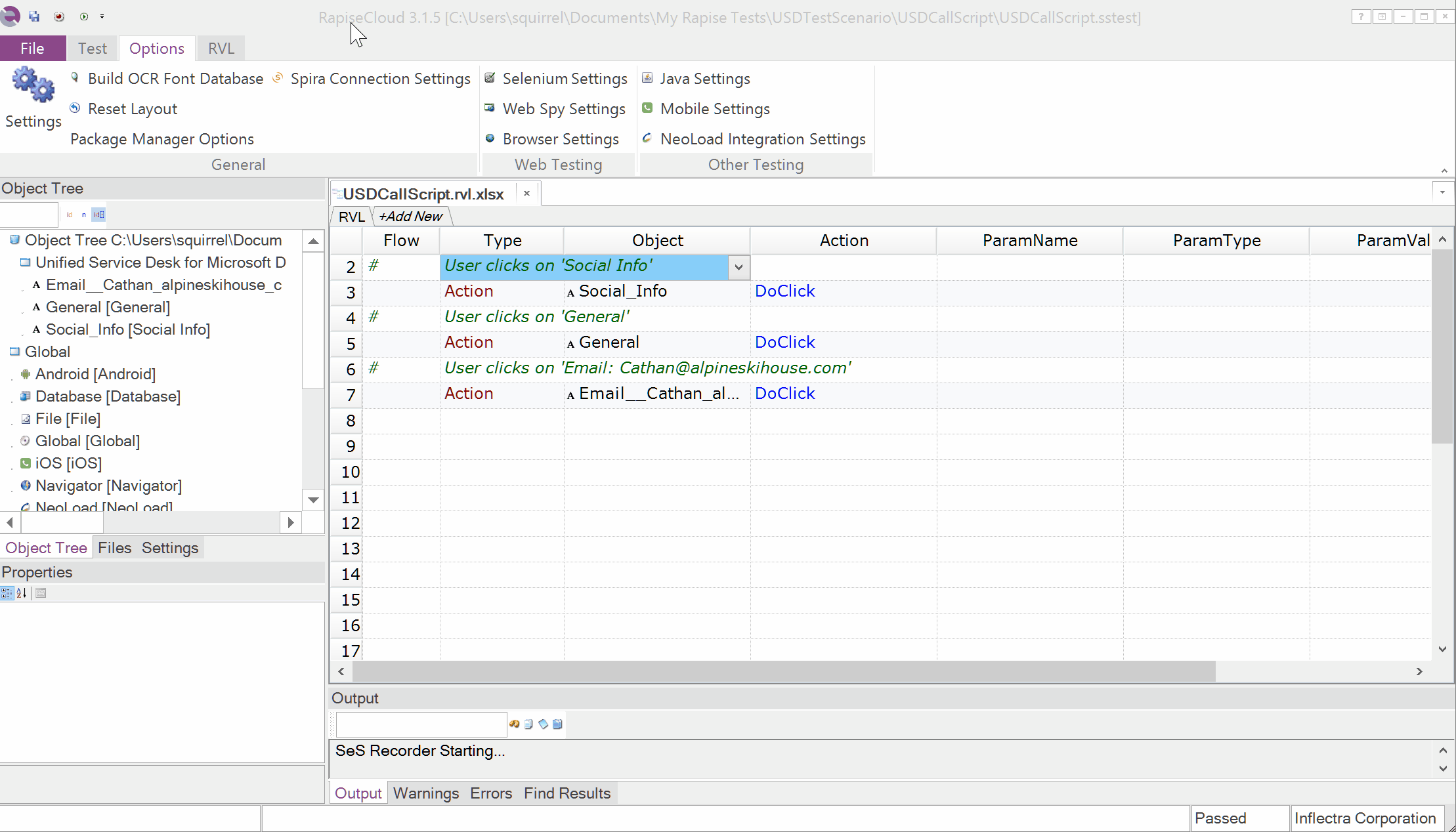Image resolution: width=1456 pixels, height=832 pixels.
Task: Click DoClick action link in row 3
Action: 784,291
